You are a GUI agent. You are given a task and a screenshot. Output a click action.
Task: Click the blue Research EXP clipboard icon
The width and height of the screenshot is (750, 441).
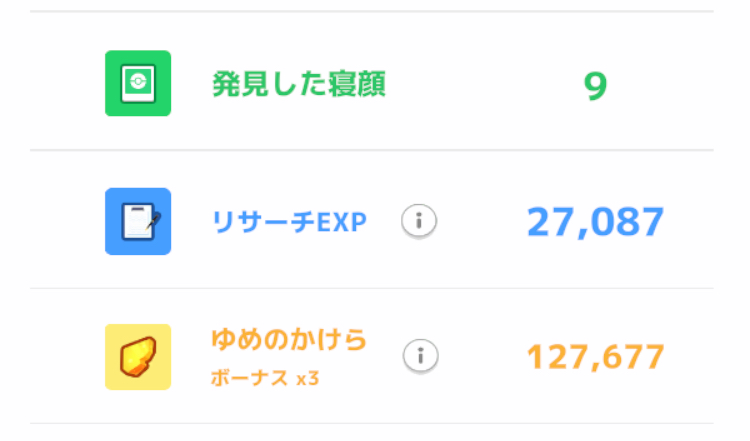click(138, 221)
